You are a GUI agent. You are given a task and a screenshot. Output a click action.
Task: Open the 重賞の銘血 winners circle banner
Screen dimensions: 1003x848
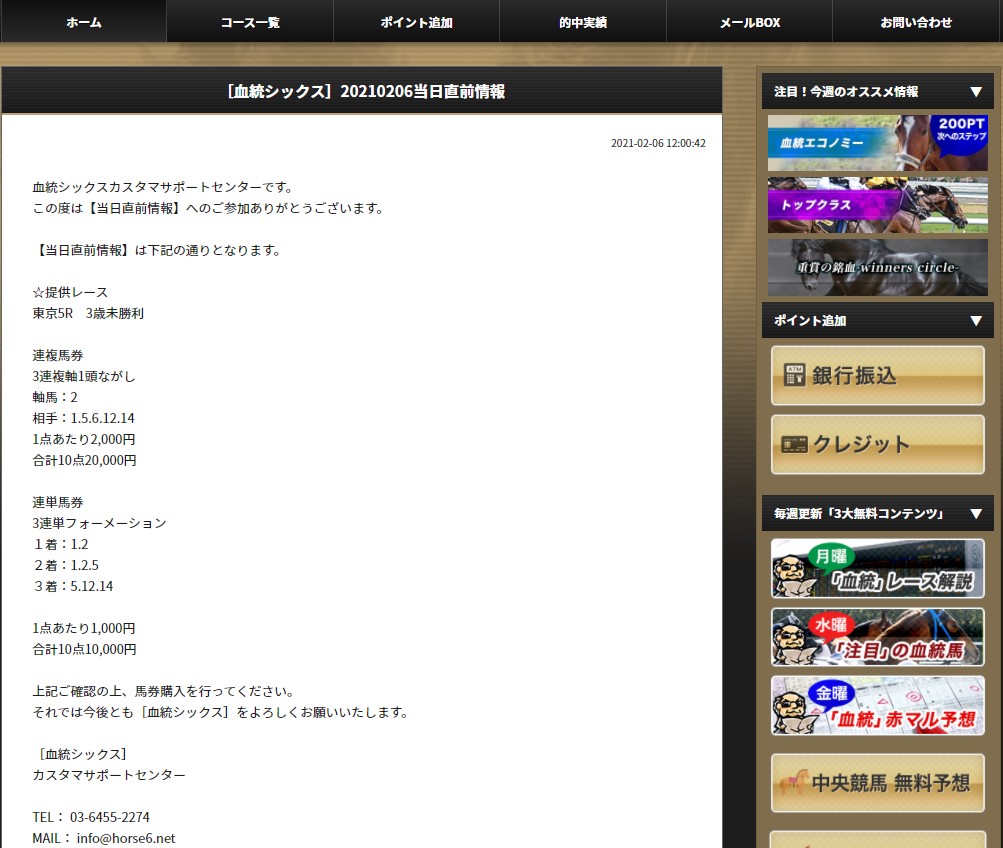point(878,267)
